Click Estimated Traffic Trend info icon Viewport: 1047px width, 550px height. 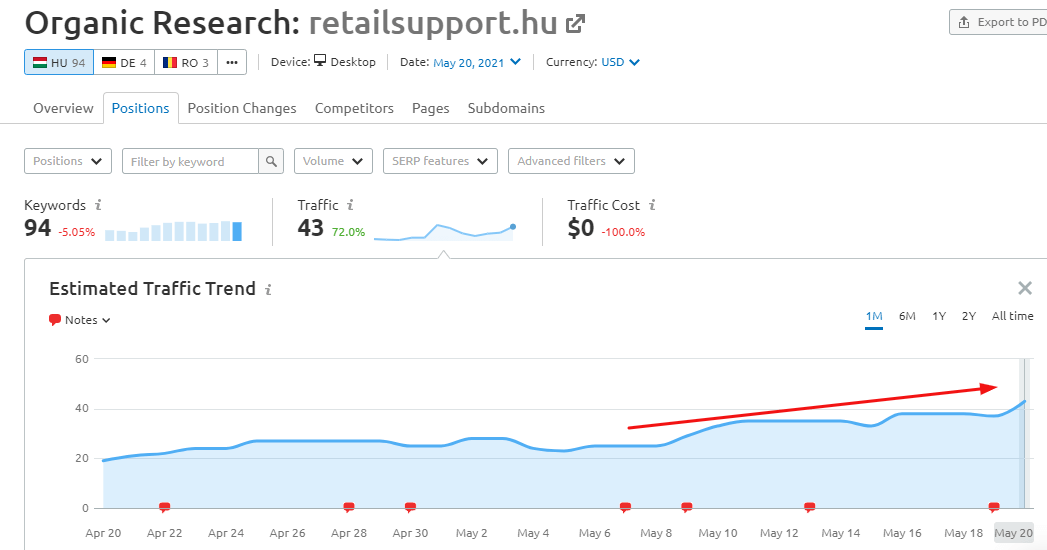268,290
